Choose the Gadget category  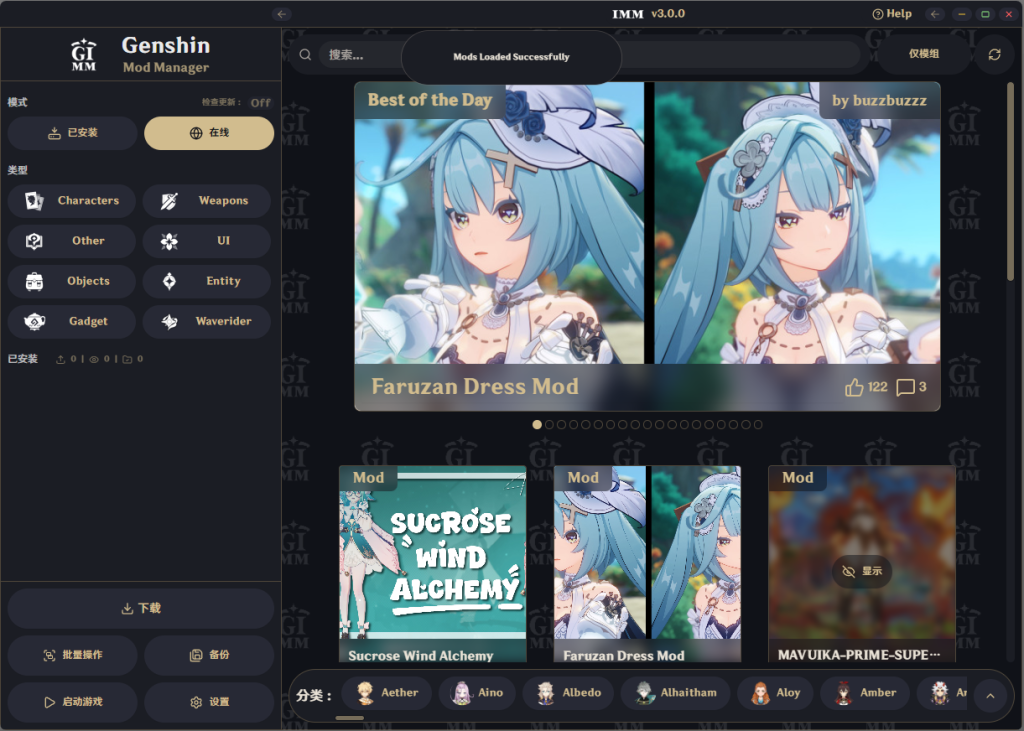pos(72,322)
